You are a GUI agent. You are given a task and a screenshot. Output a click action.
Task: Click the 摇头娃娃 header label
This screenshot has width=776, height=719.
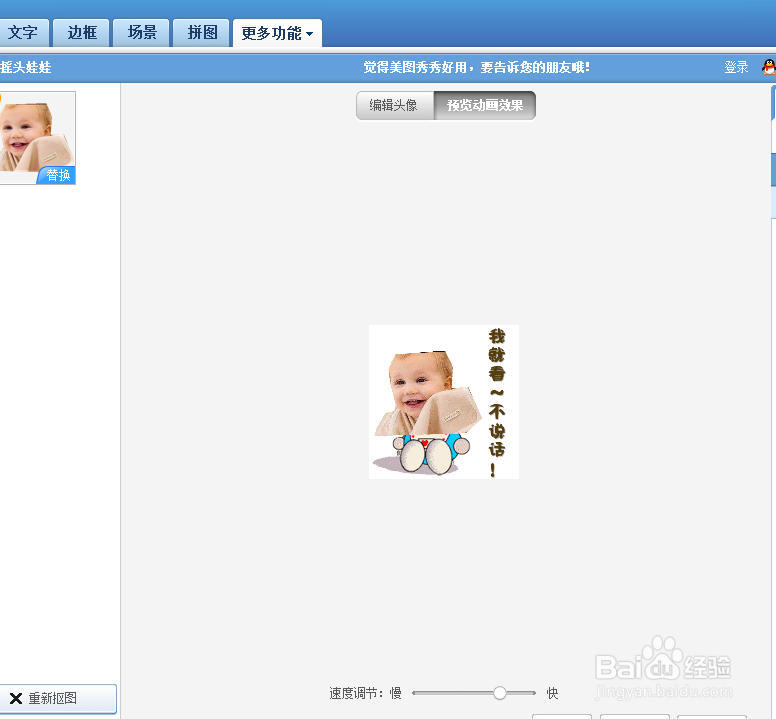click(x=26, y=67)
